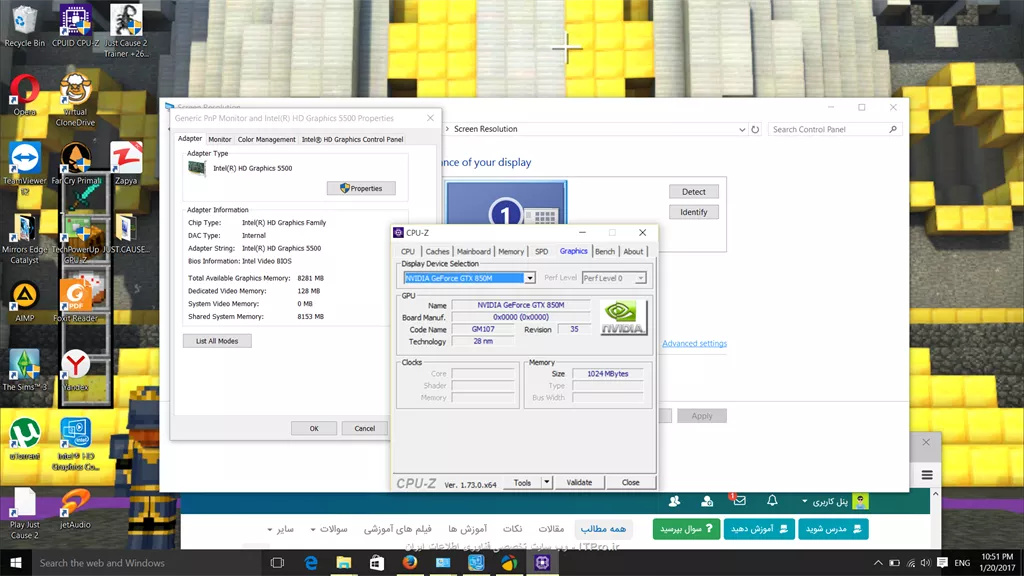1024x576 pixels.
Task: Open the Advanced settings link
Action: (x=694, y=344)
